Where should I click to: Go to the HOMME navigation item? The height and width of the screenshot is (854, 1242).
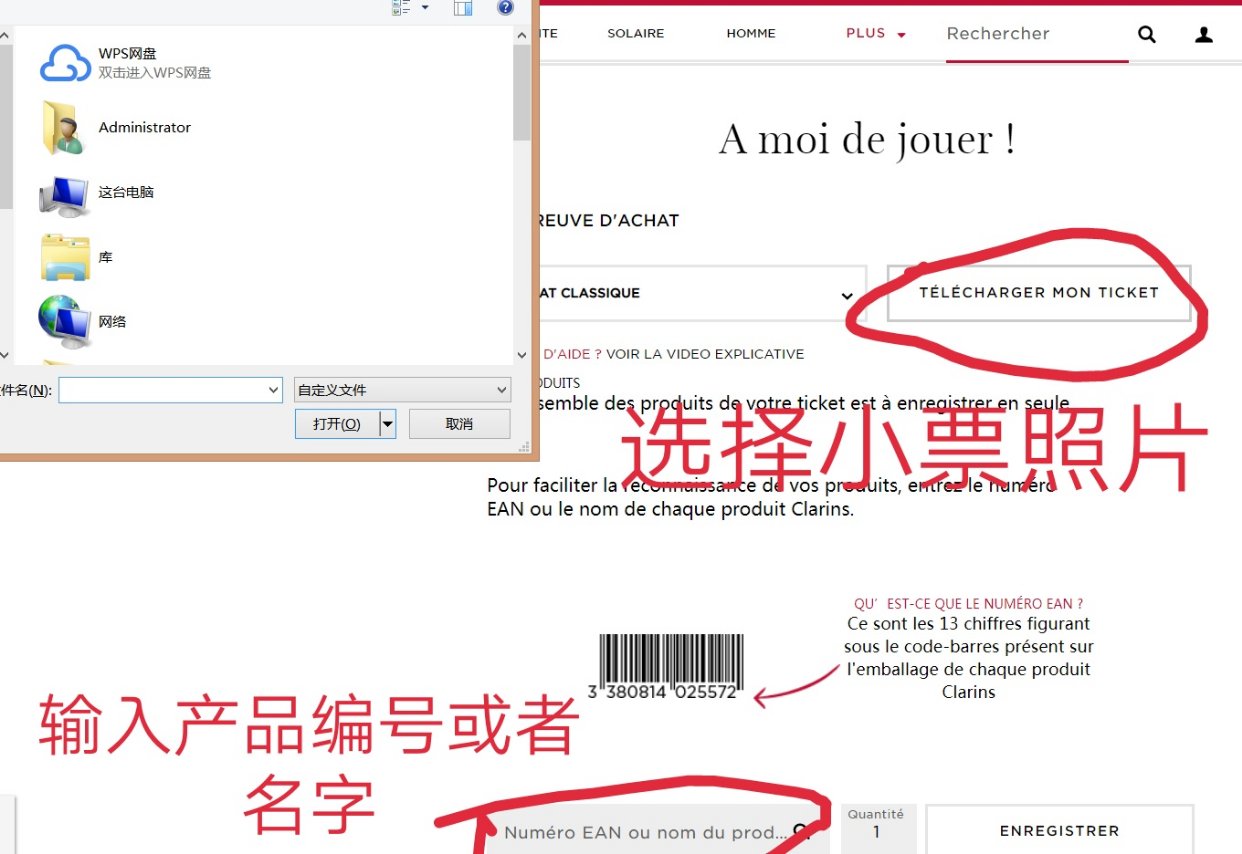(x=751, y=33)
